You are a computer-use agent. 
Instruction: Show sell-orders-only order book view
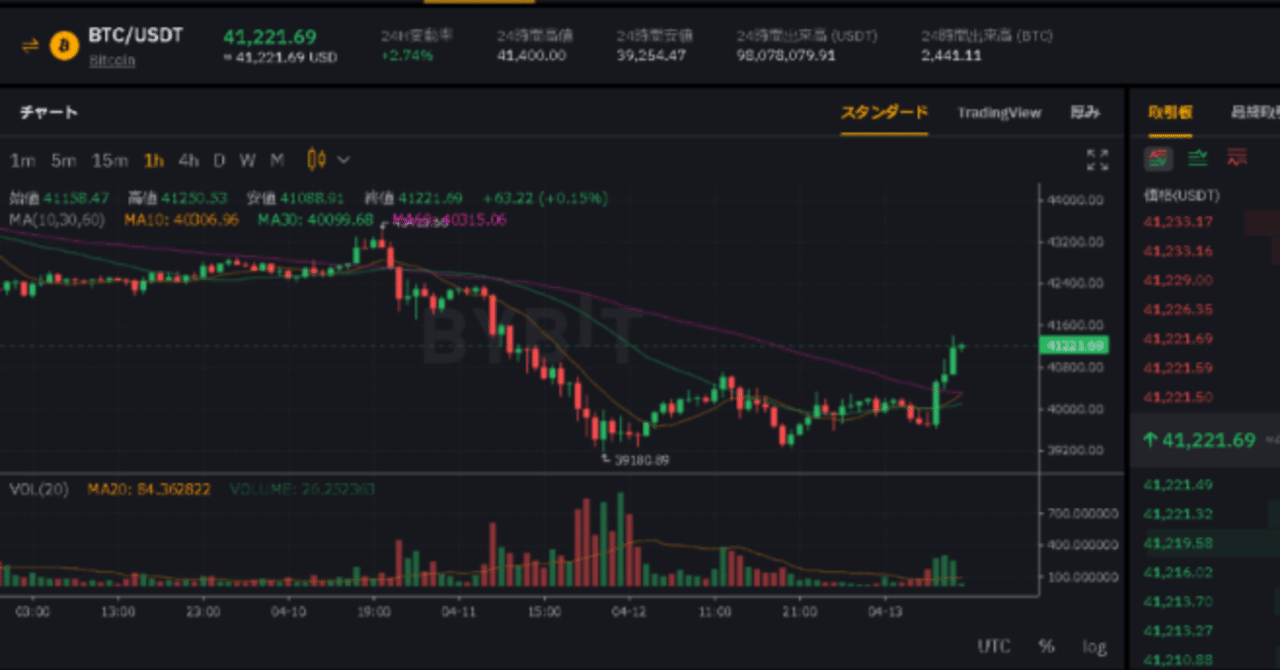1237,157
